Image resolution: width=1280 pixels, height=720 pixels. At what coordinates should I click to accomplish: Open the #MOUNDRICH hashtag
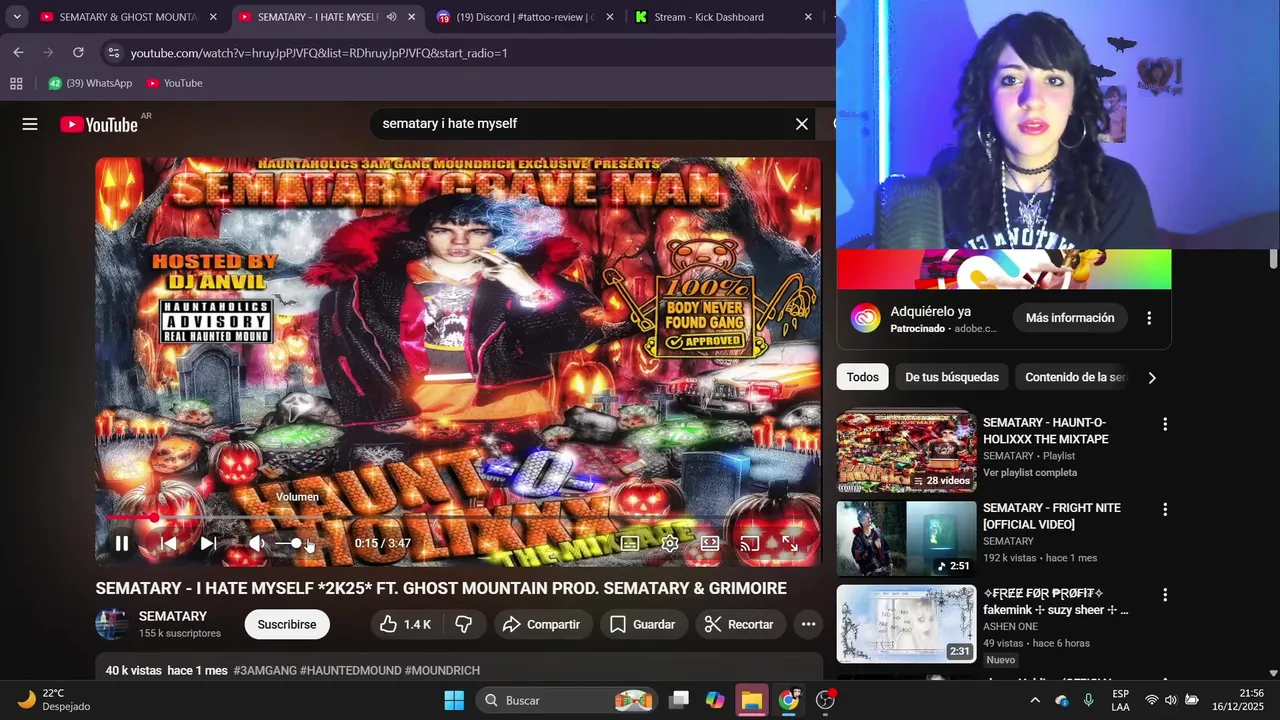pyautogui.click(x=442, y=671)
